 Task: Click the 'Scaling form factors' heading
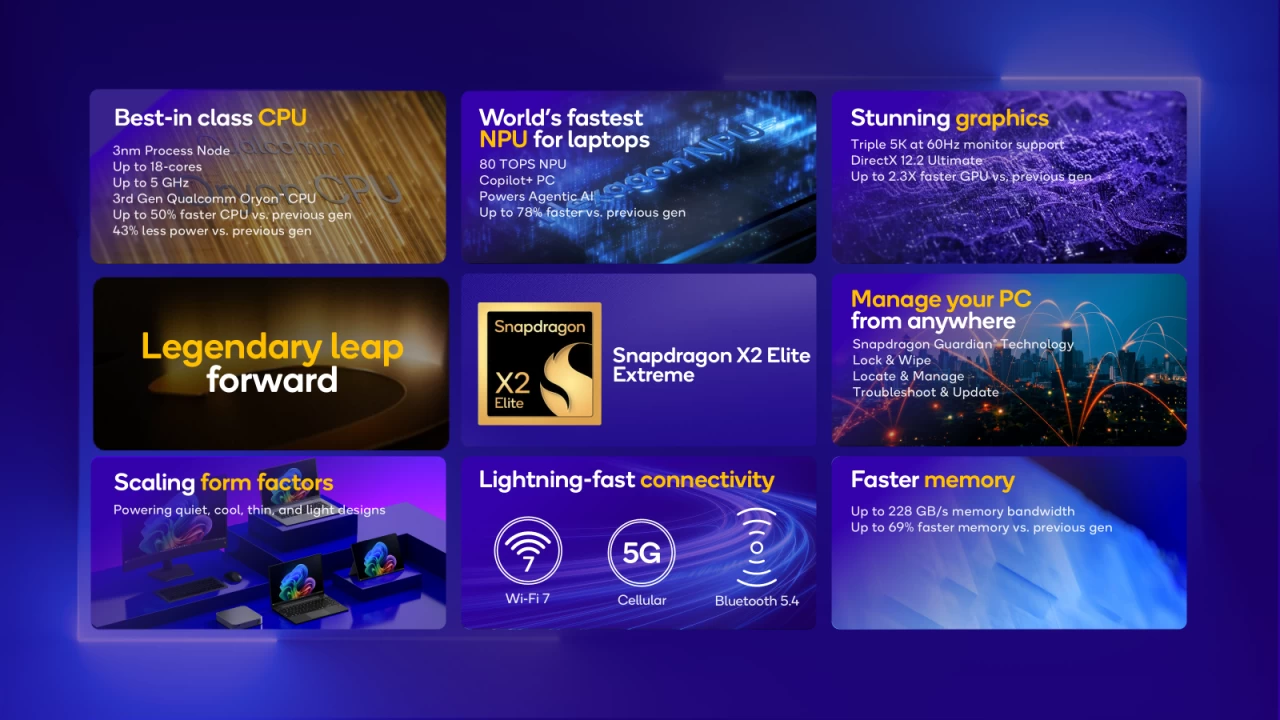click(x=223, y=482)
